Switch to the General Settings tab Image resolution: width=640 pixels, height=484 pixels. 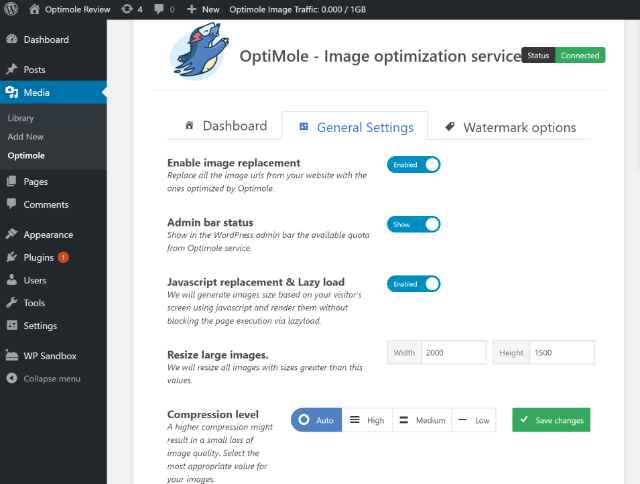pyautogui.click(x=355, y=126)
